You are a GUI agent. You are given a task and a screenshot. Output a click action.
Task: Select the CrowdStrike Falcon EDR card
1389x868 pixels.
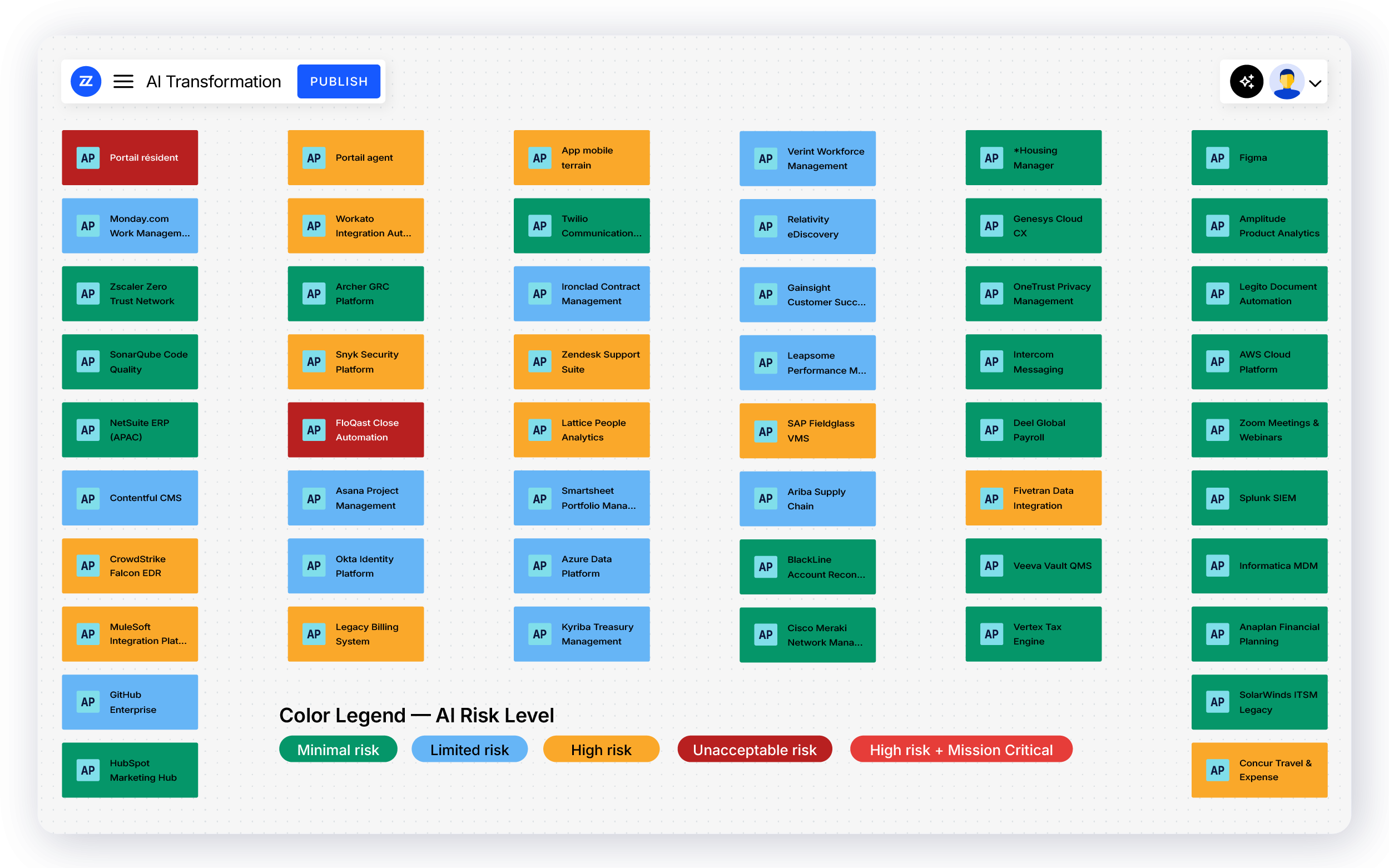click(x=130, y=566)
